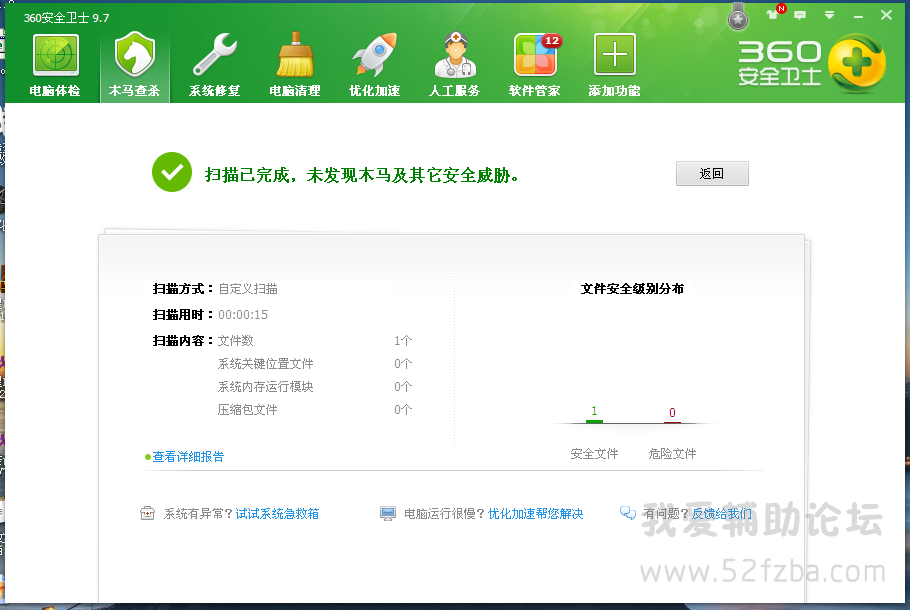Viewport: 910px width, 610px height.
Task: Open the feedback speech bubble icon in title bar
Action: click(800, 15)
